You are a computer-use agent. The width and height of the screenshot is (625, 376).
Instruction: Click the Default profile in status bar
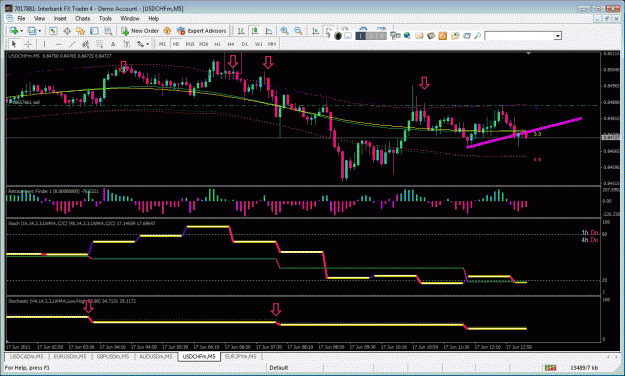[x=279, y=368]
